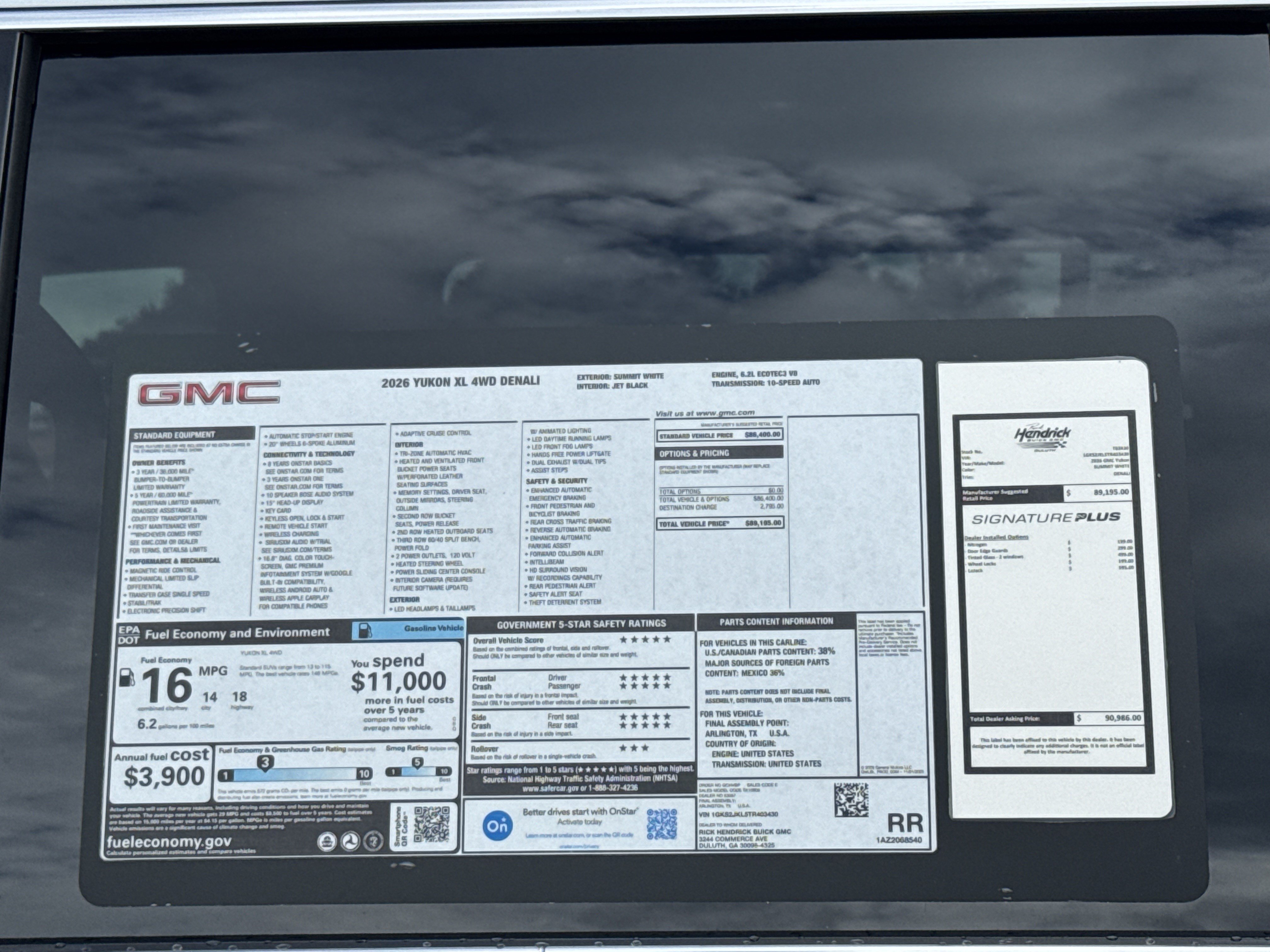Click the '2026 YUKON XL 4WD DENALI' title

click(461, 382)
